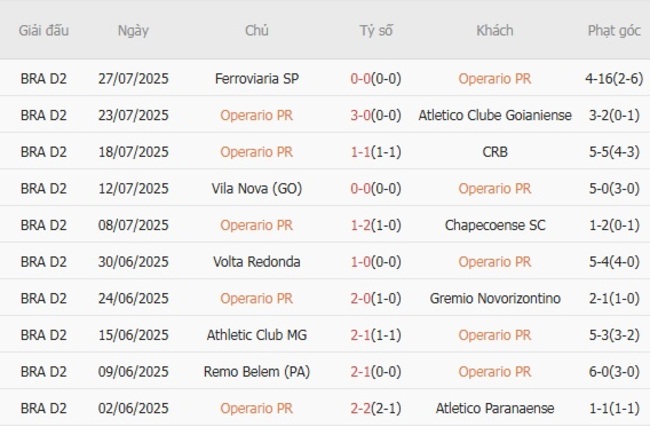The width and height of the screenshot is (650, 427).
Task: Click the Phạt góc column header
Action: click(614, 30)
